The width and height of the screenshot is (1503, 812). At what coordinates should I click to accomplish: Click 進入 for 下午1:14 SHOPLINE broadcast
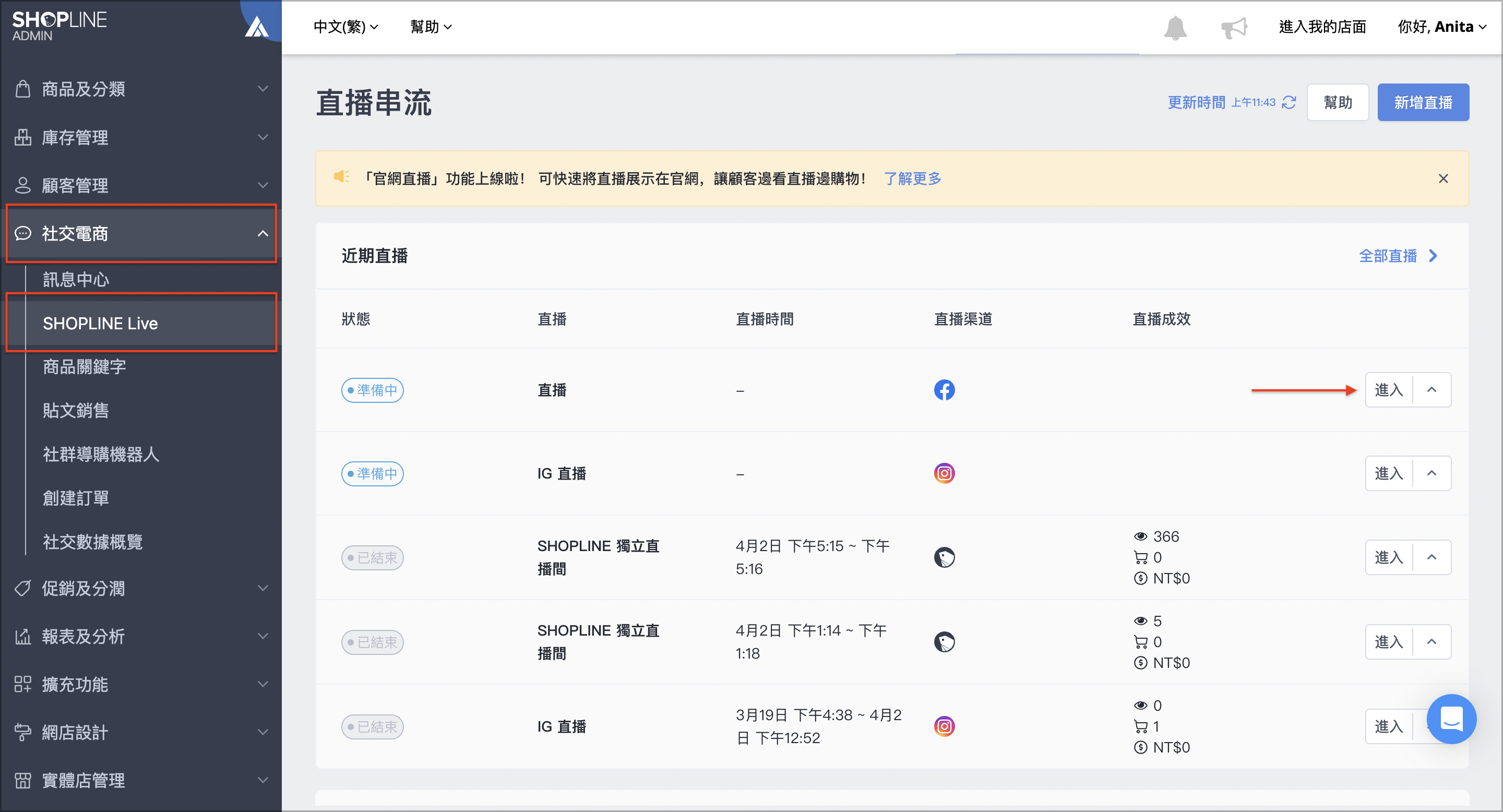[1389, 642]
